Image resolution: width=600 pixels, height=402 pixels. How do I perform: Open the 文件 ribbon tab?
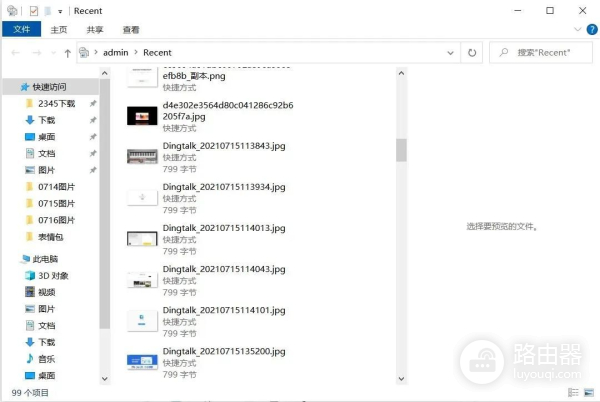click(x=21, y=29)
